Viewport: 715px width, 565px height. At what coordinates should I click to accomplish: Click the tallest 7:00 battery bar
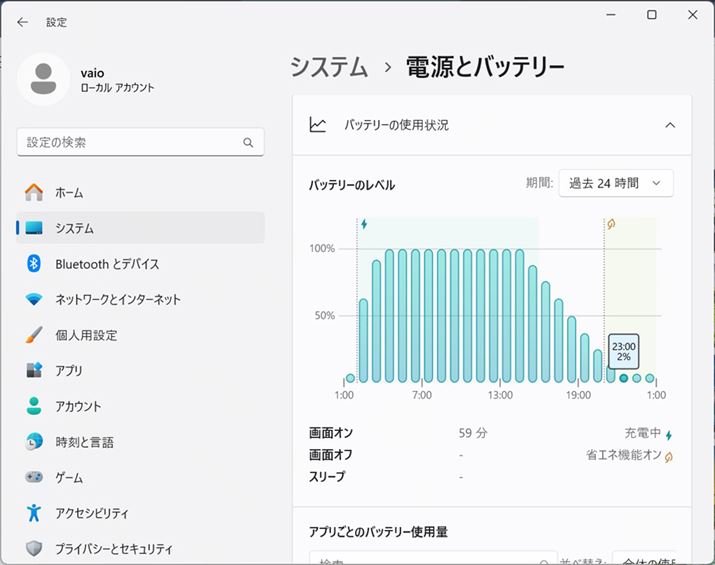click(429, 315)
